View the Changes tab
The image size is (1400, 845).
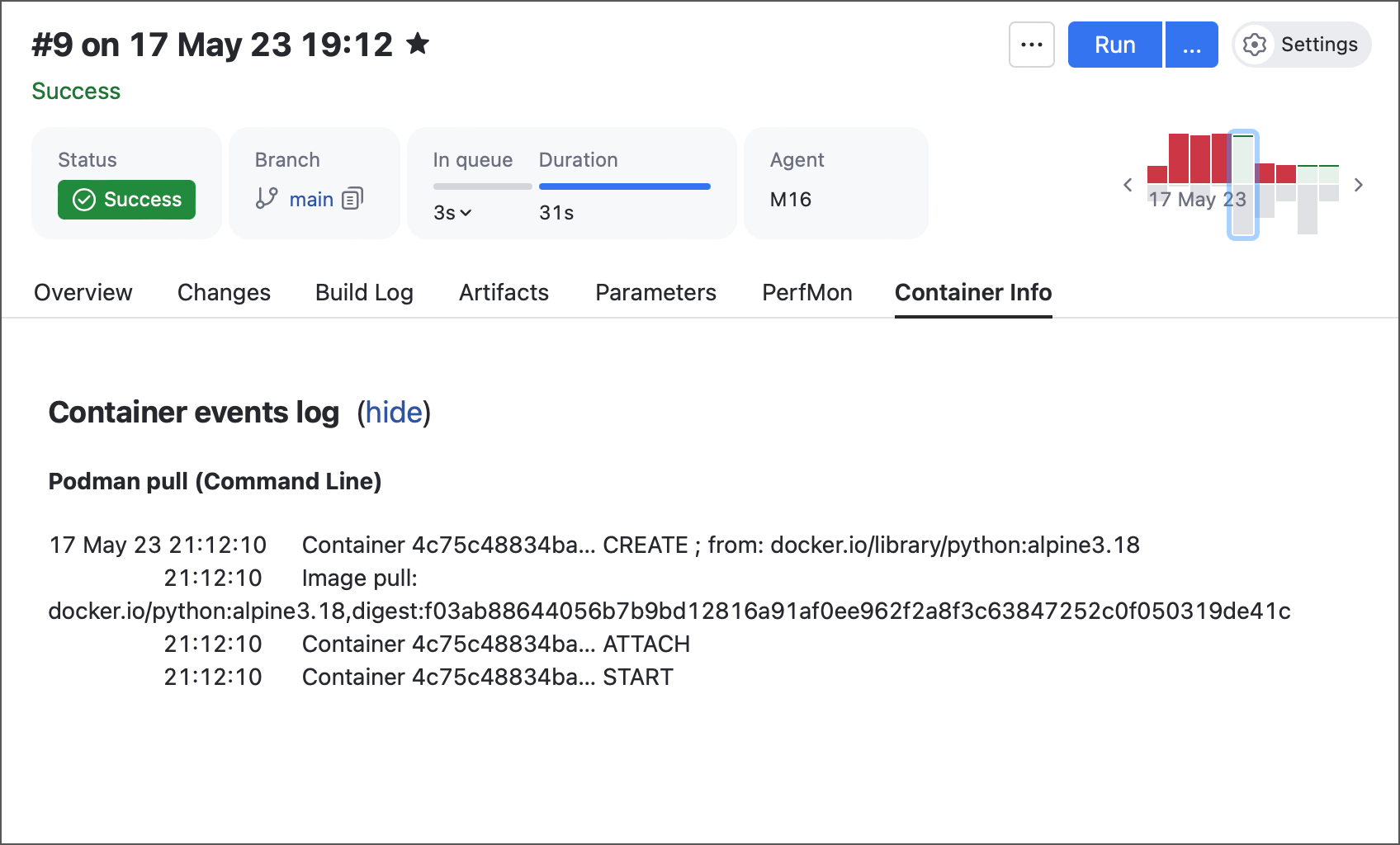point(224,292)
